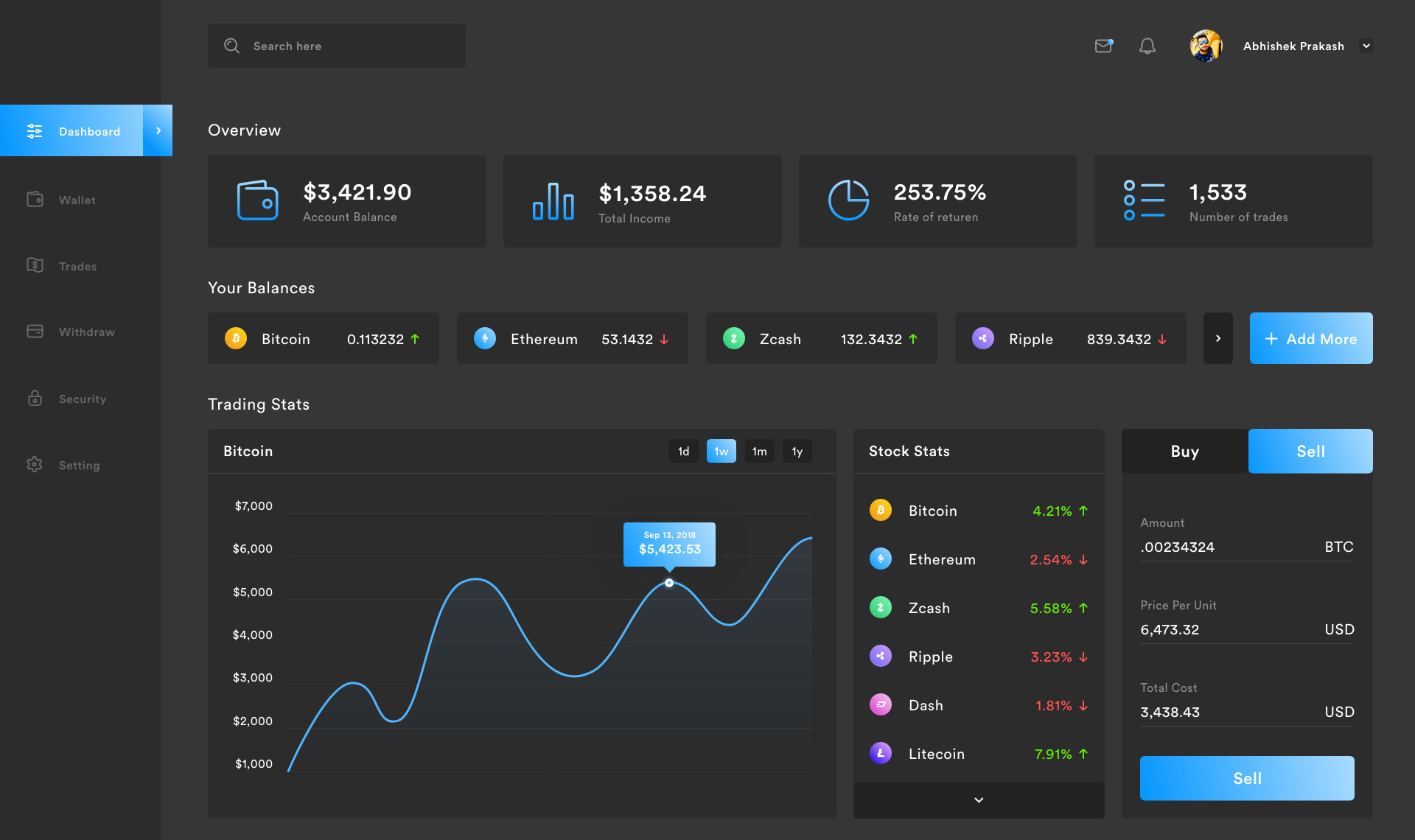Click the wallet icon in sidebar
The image size is (1415, 840).
pyautogui.click(x=35, y=199)
